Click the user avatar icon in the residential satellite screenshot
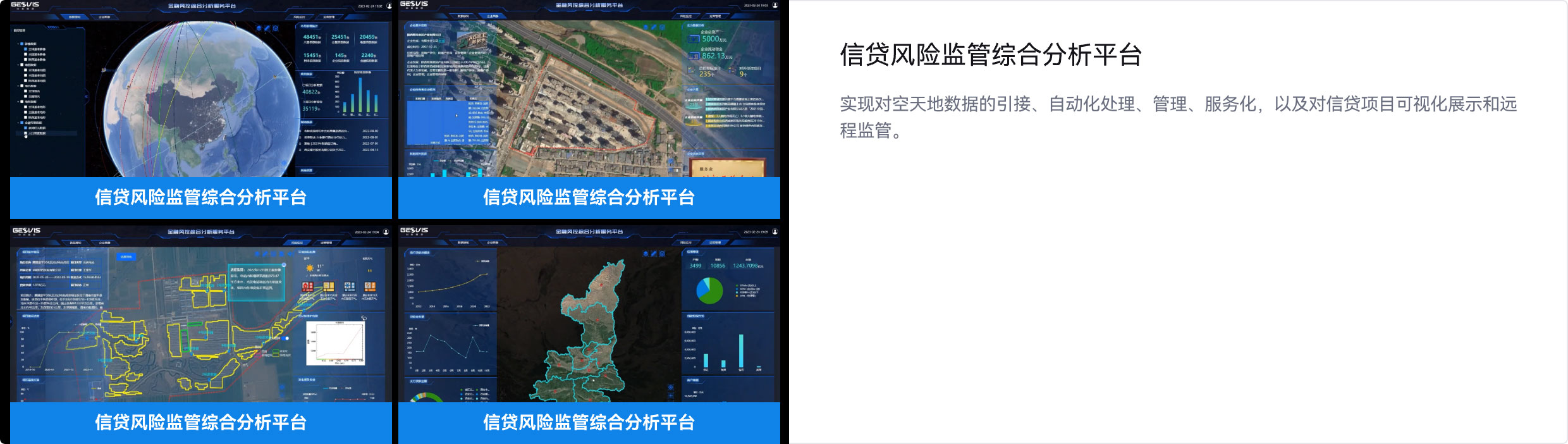Image resolution: width=1568 pixels, height=444 pixels. click(x=776, y=5)
